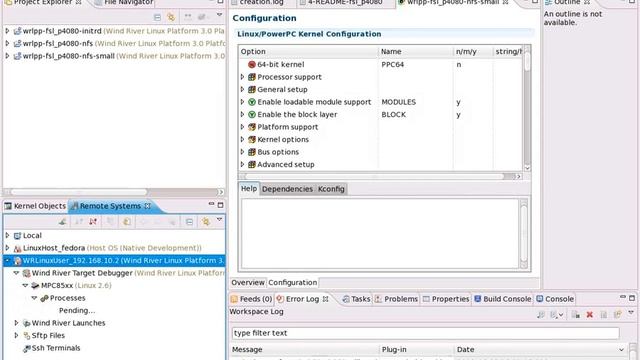
Task: Switch to Configuration editor page
Action: pos(293,282)
